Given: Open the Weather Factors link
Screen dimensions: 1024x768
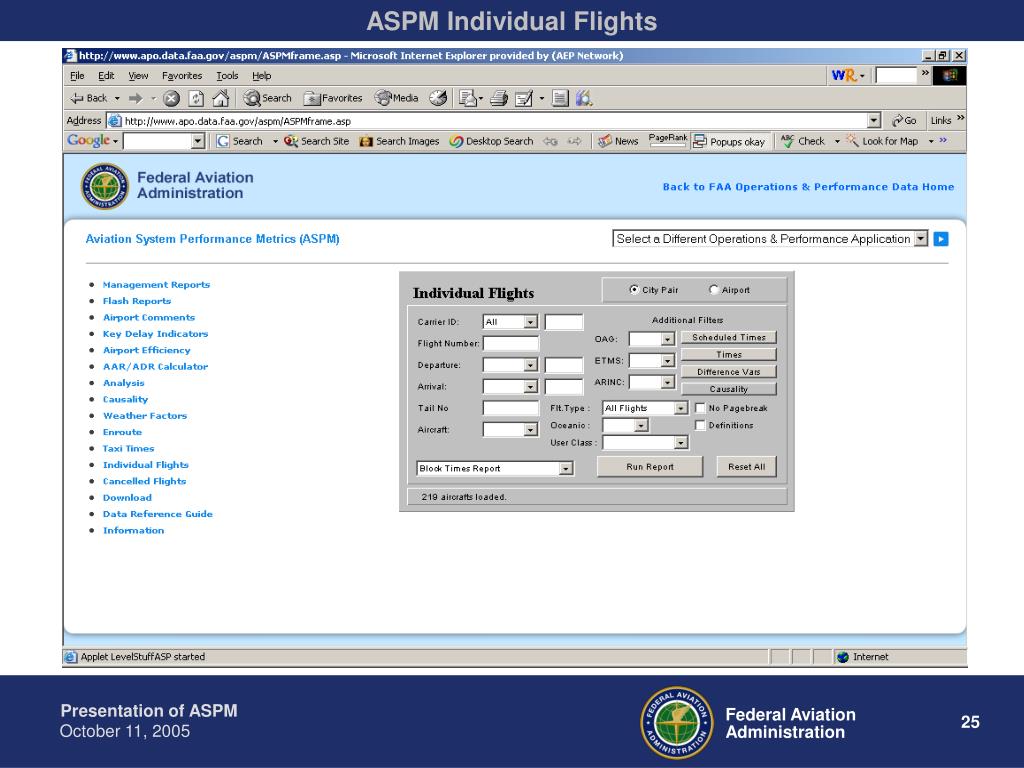Looking at the screenshot, I should point(145,416).
